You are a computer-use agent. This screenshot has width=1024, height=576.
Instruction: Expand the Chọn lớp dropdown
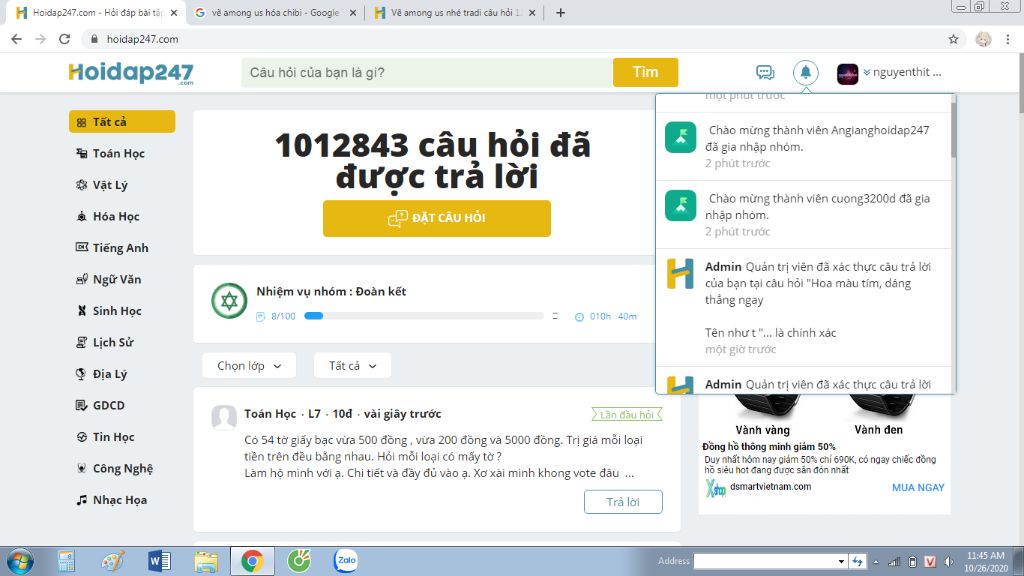click(249, 366)
